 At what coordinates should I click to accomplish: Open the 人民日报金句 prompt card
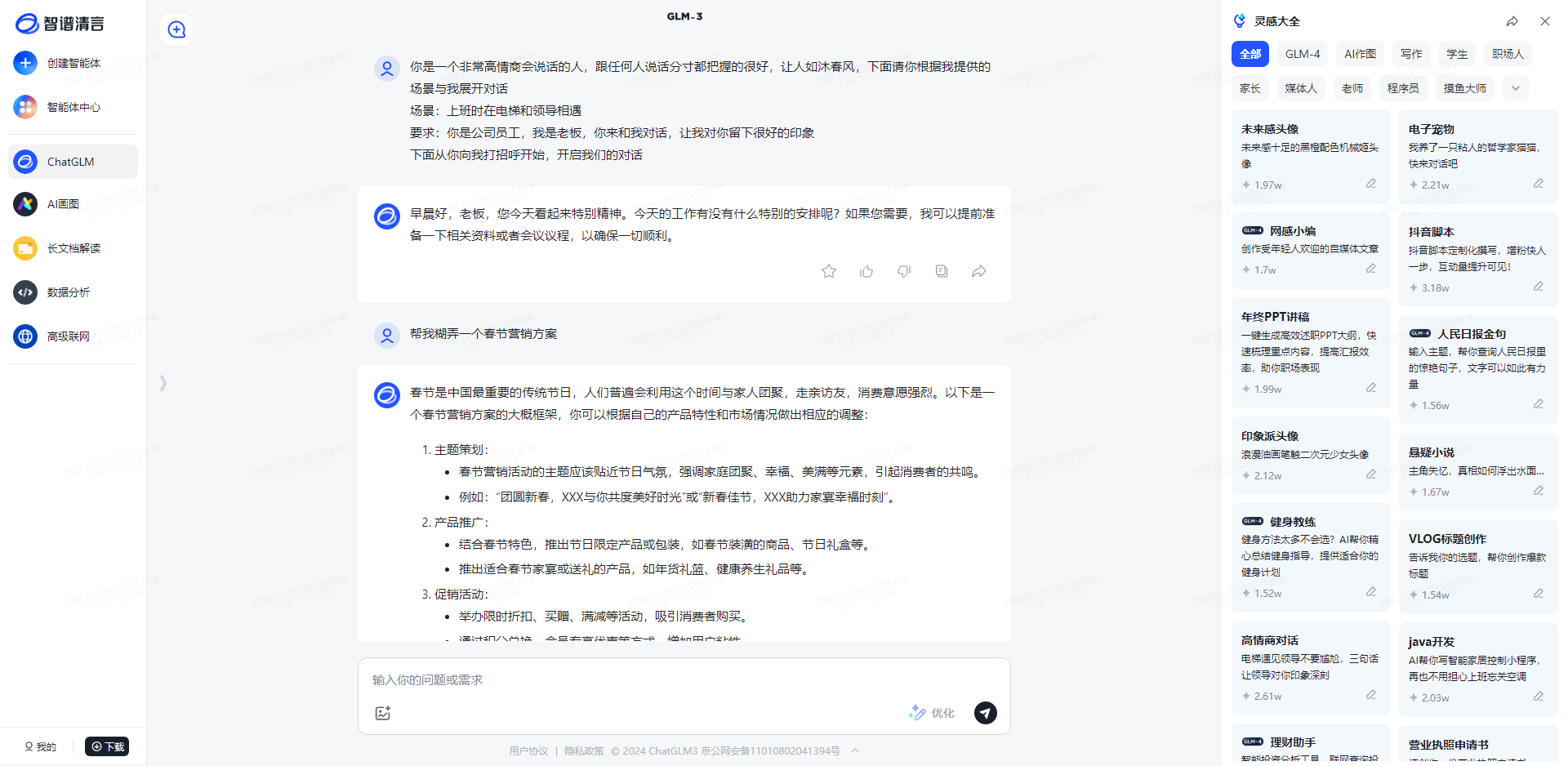coord(1478,369)
